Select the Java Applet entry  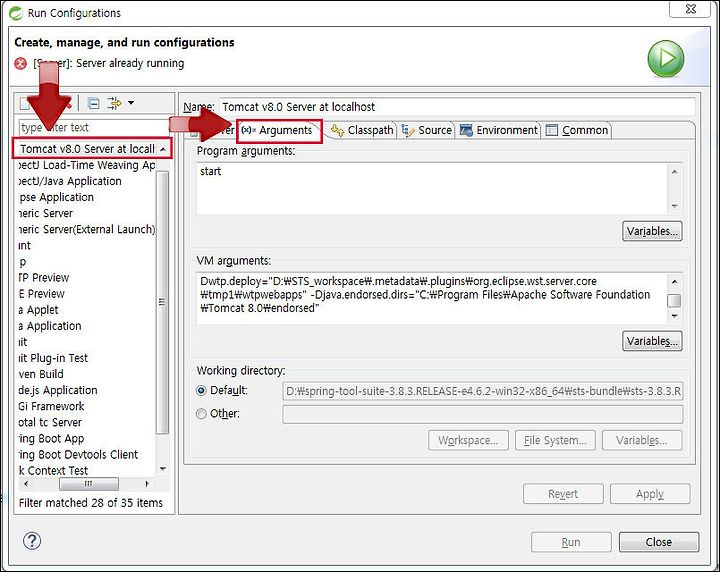click(39, 310)
